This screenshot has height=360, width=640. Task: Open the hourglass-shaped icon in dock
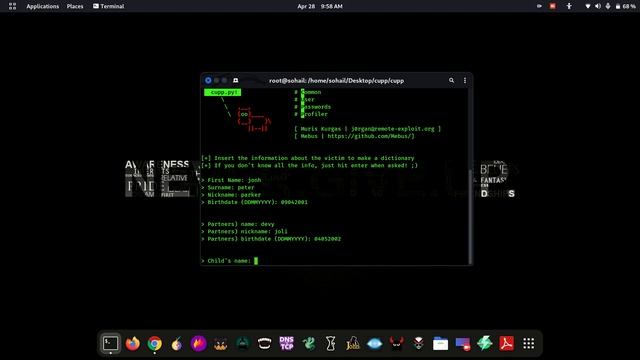click(331, 343)
